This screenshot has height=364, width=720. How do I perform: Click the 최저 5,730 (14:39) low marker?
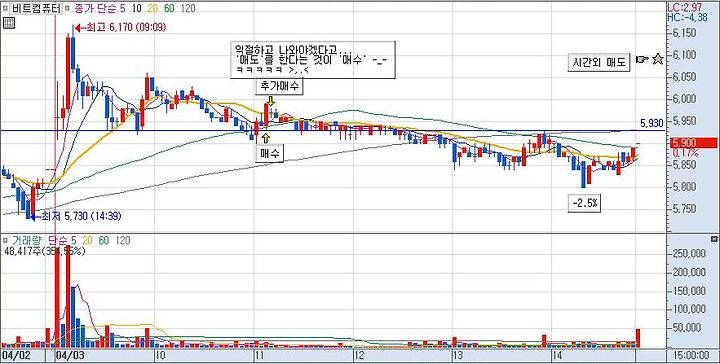pos(76,216)
